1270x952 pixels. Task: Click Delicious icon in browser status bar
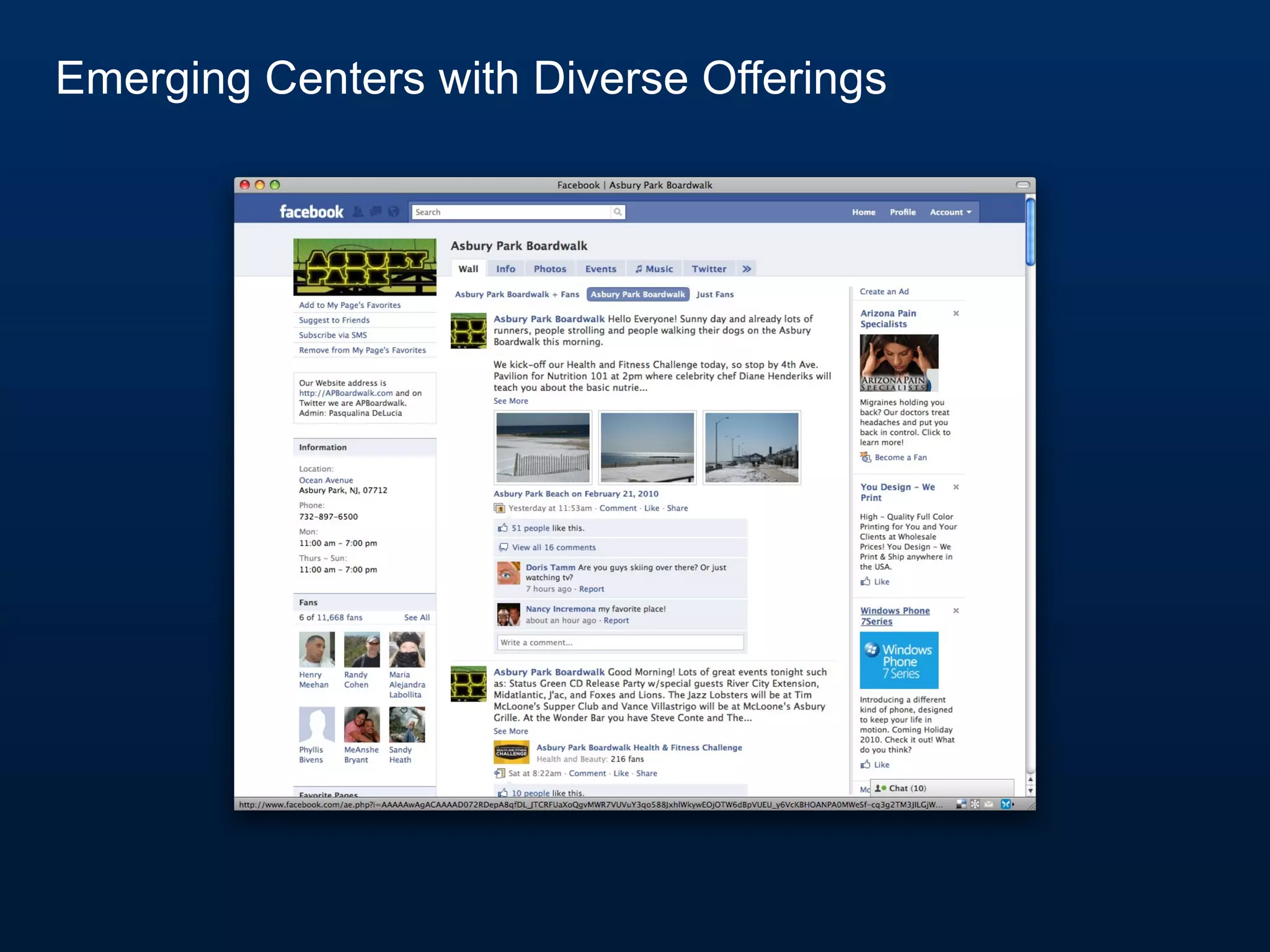tap(961, 804)
